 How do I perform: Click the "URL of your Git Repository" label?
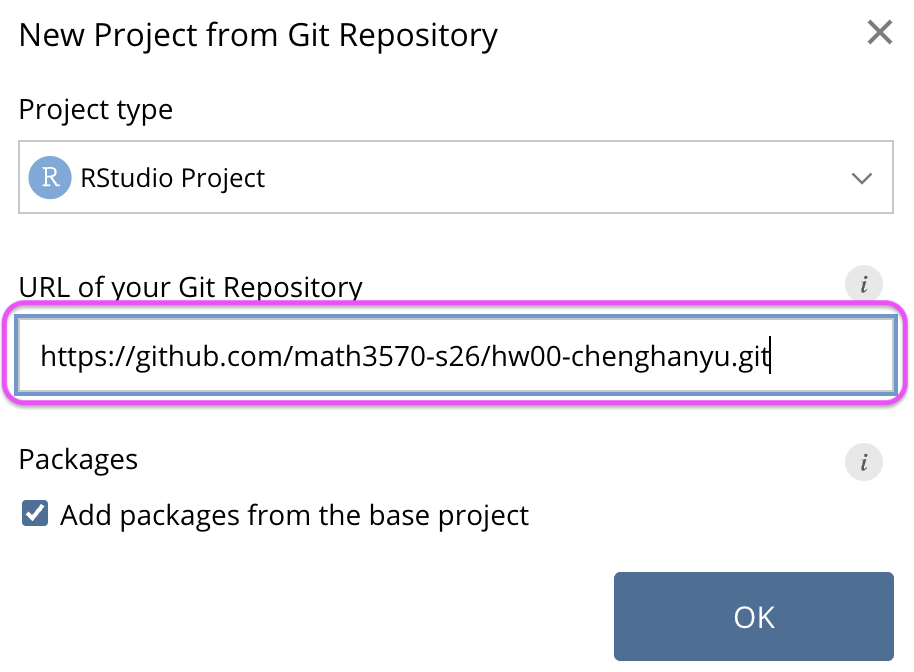click(x=190, y=287)
